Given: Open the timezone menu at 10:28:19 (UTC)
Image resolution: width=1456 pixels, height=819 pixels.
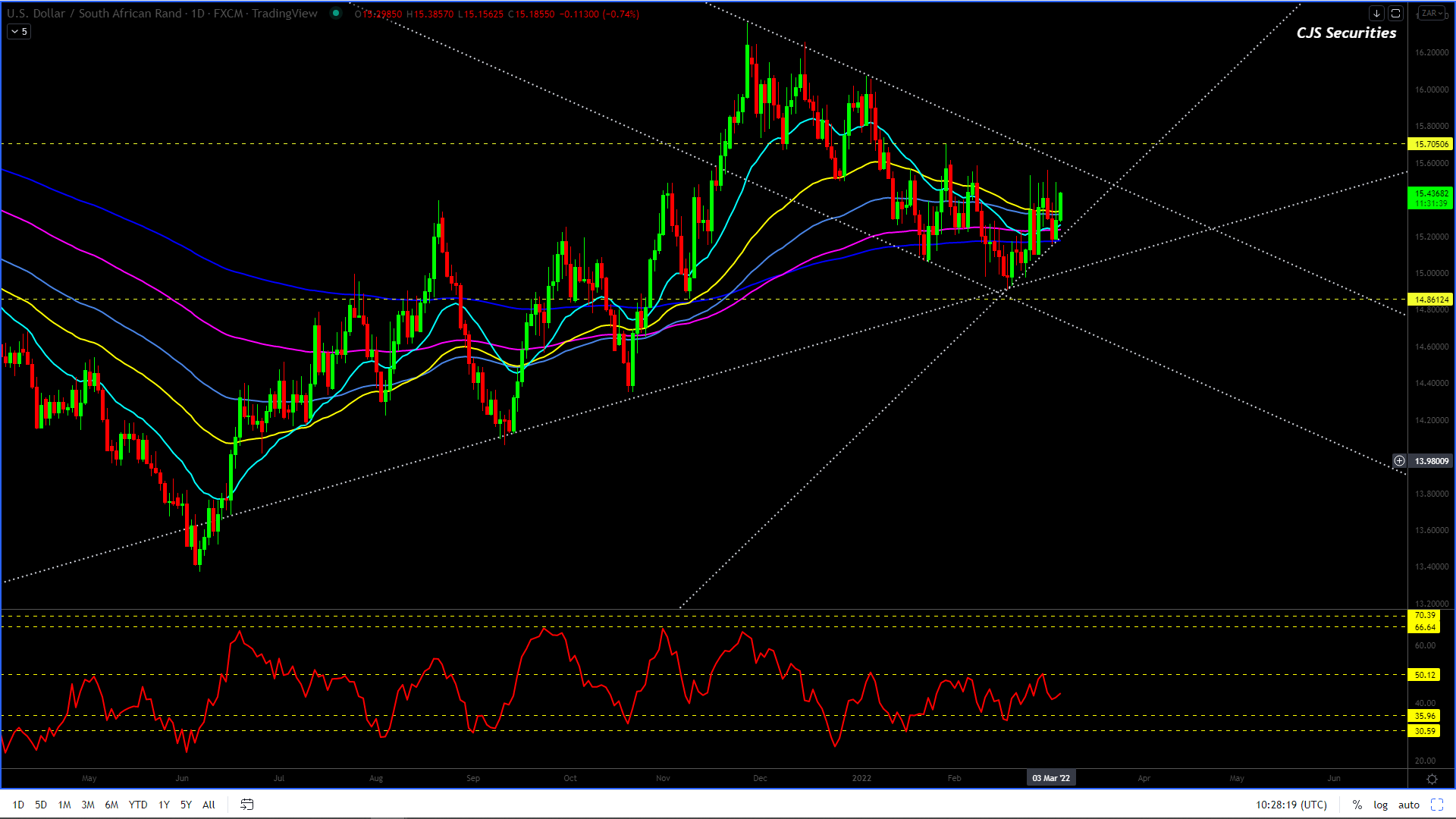Looking at the screenshot, I should point(1291,805).
